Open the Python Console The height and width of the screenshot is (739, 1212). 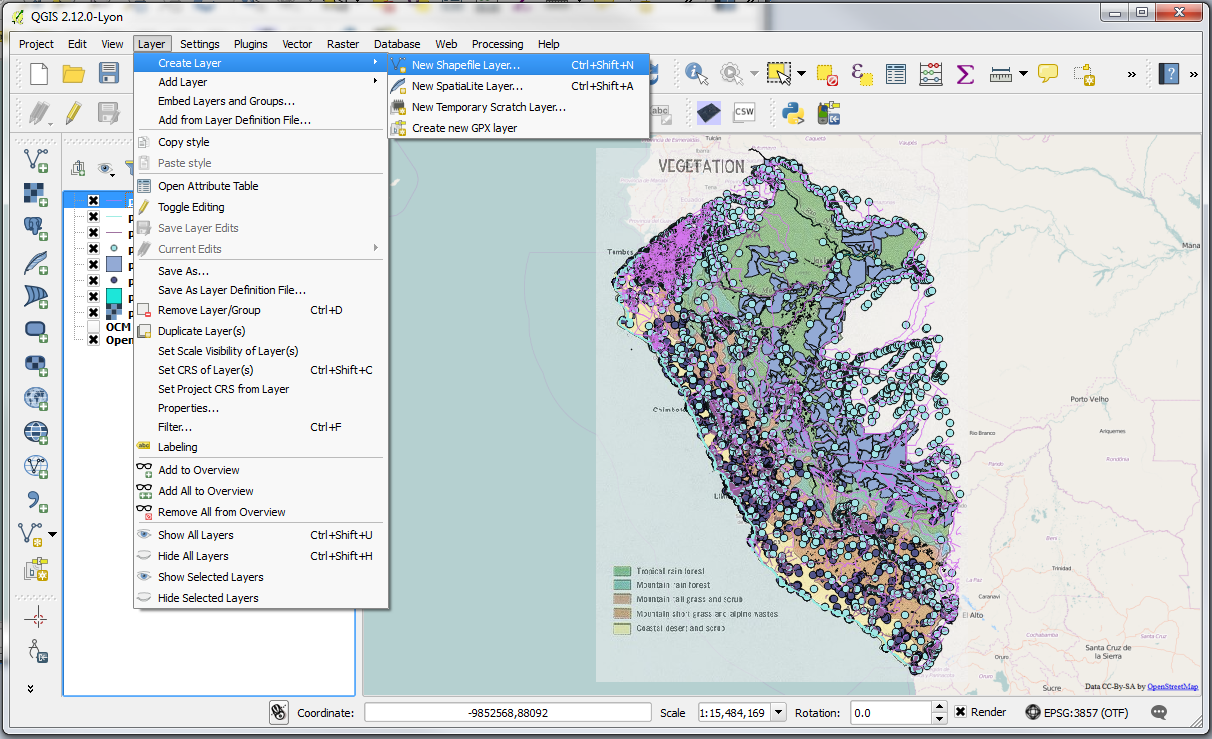pyautogui.click(x=792, y=111)
